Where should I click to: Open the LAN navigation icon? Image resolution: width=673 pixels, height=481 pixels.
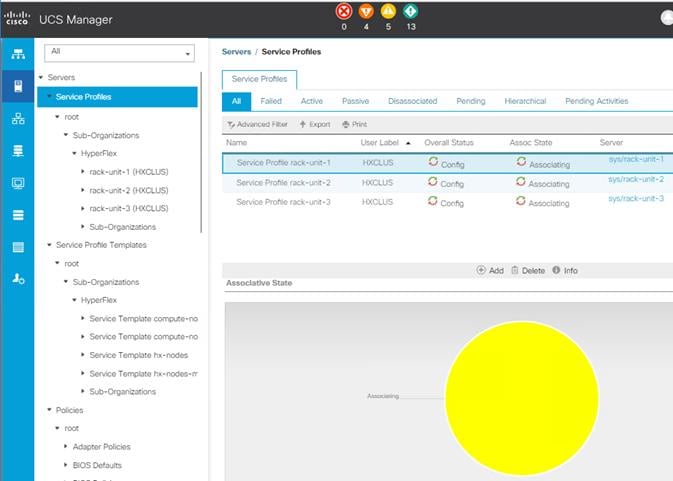(18, 118)
